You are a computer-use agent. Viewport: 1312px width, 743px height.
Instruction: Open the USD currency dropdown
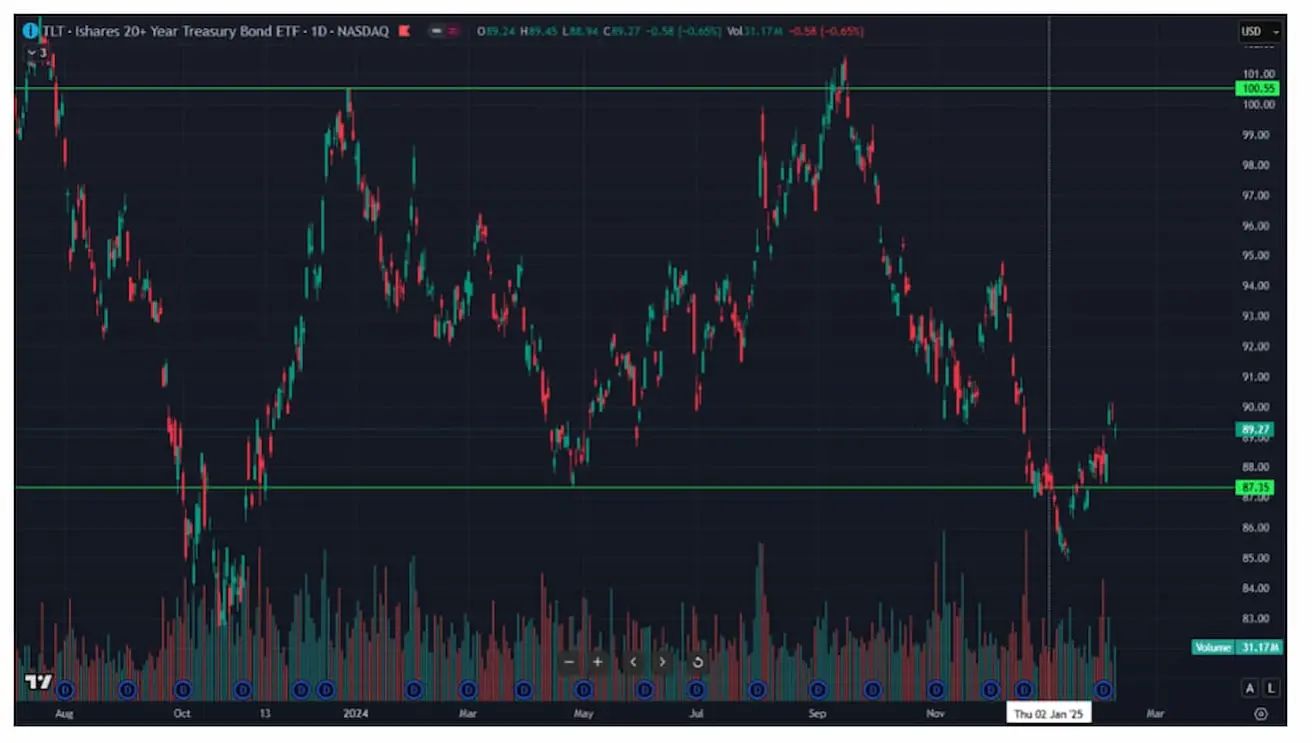pos(1259,31)
